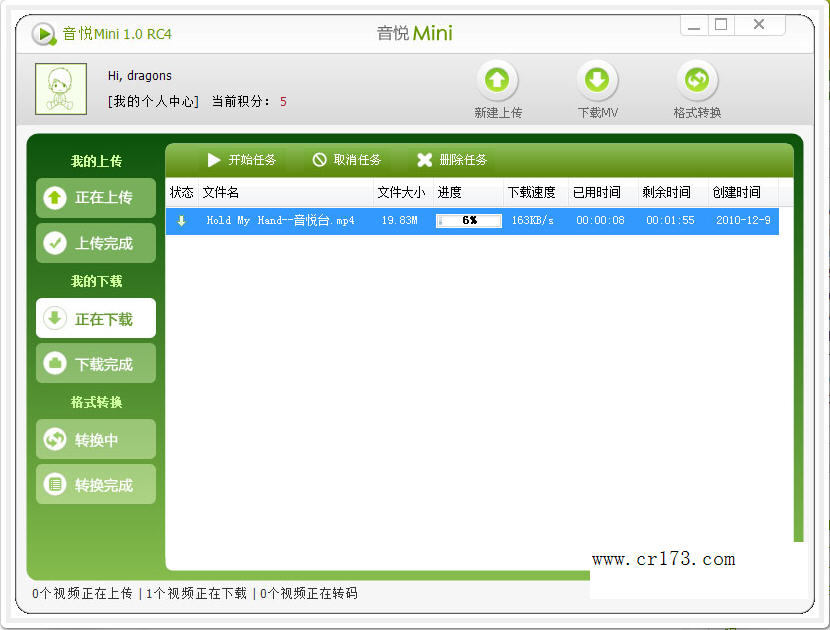Click the 下载MV download icon
The width and height of the screenshot is (830, 630).
coord(597,80)
